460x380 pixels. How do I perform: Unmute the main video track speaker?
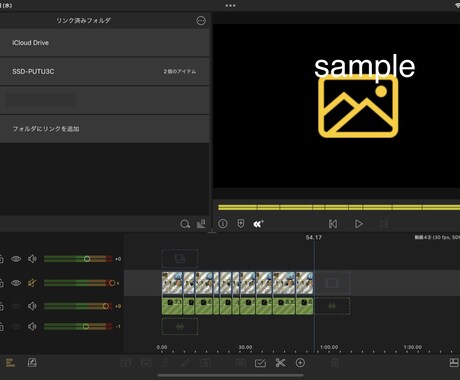tap(32, 283)
